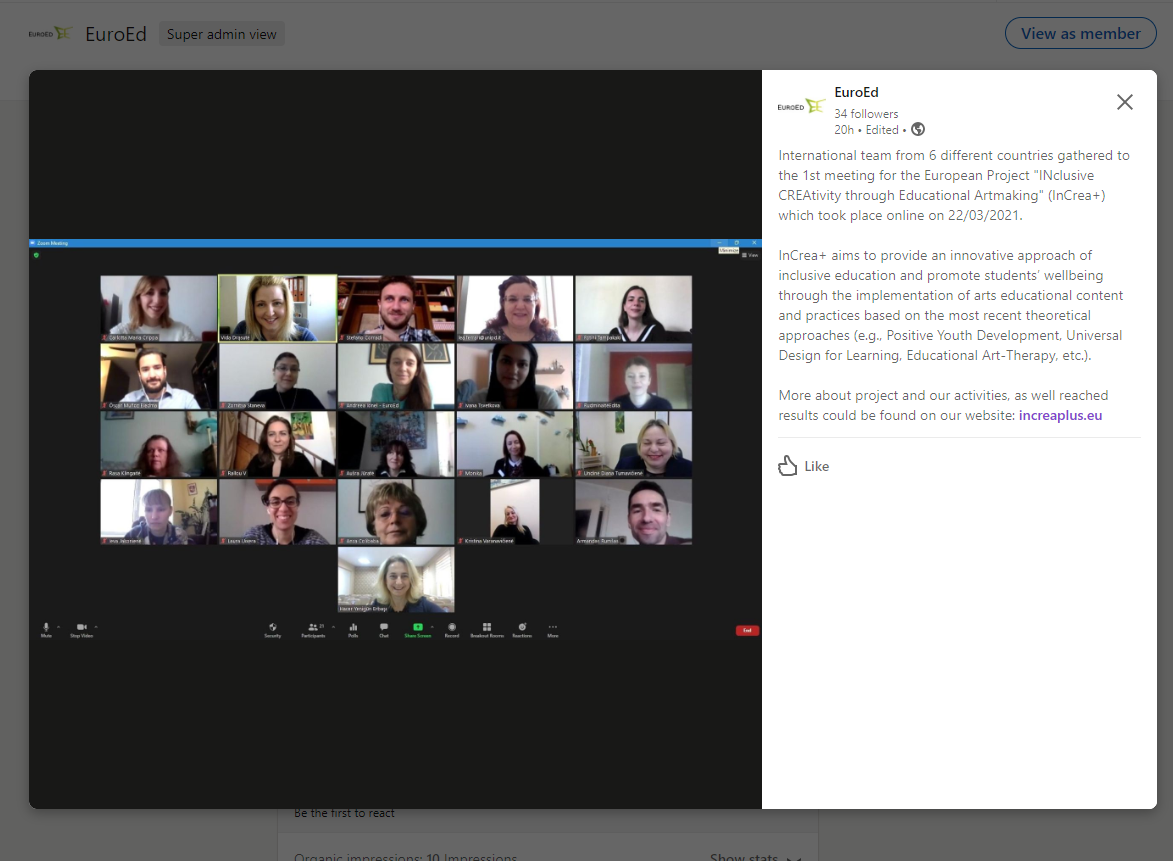
Task: Open the Zoom meeting screenshot image
Action: (395, 439)
